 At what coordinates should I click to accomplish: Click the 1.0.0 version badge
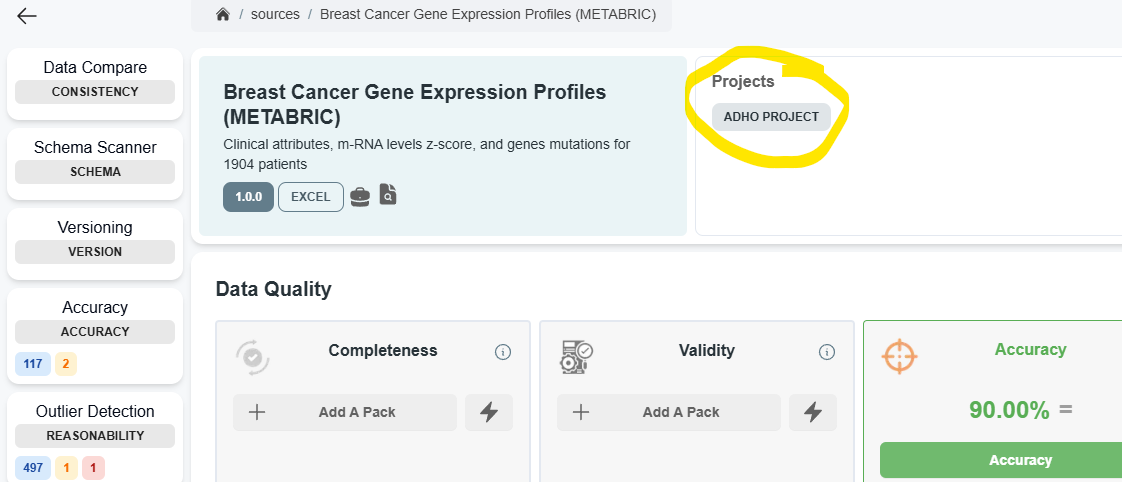[248, 197]
